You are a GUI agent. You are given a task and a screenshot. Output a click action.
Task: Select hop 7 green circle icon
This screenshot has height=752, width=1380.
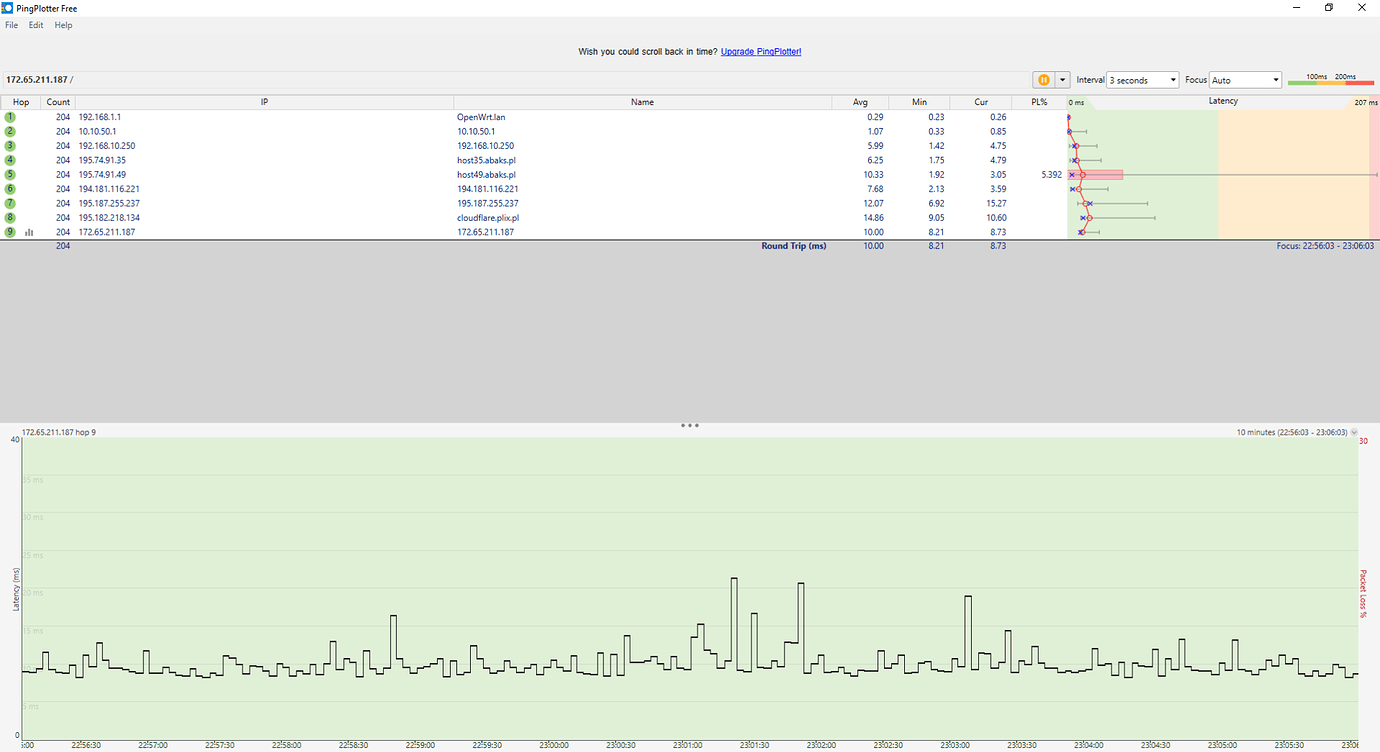pos(10,203)
